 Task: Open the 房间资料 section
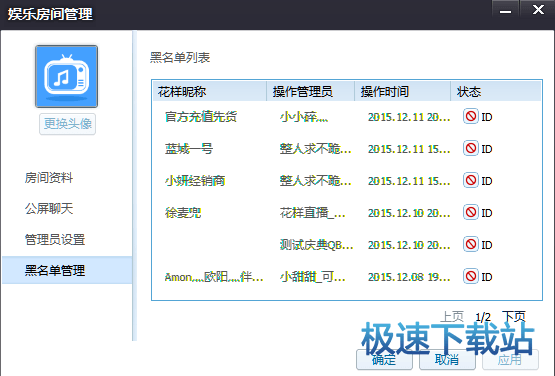point(49,177)
